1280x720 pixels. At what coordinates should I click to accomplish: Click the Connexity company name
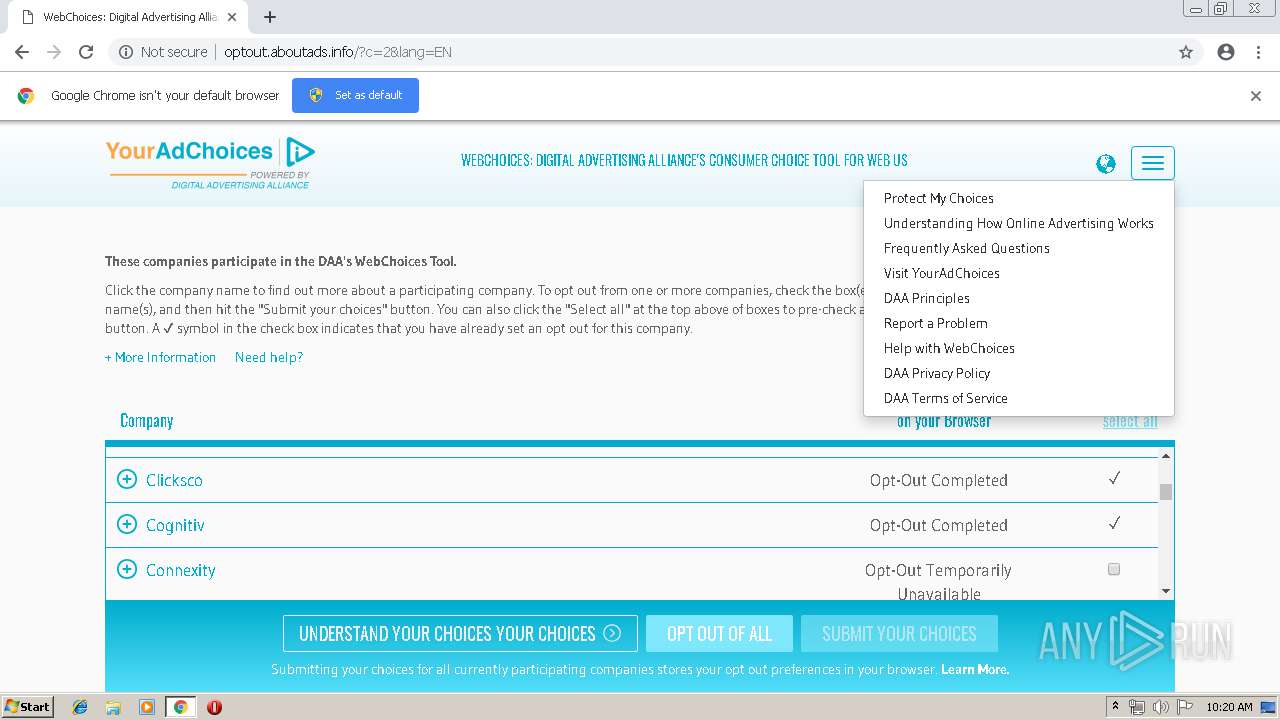[180, 570]
